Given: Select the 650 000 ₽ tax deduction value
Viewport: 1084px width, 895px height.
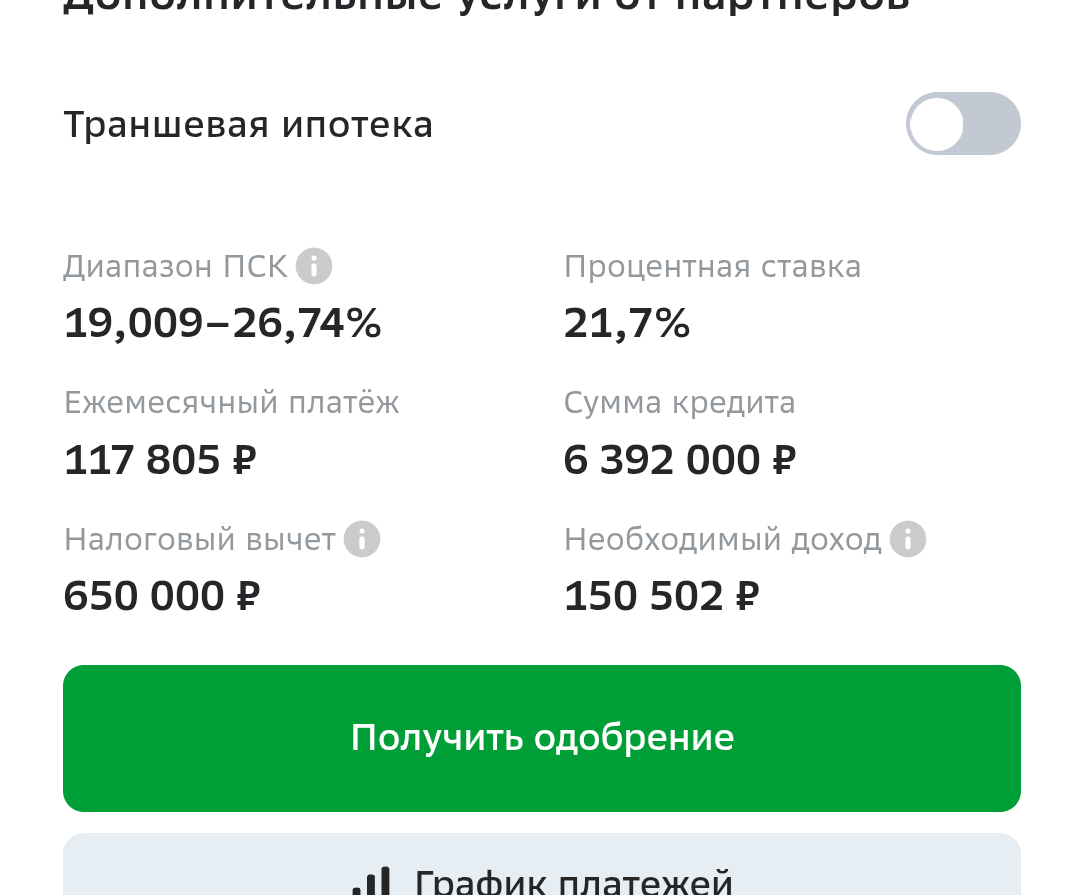Looking at the screenshot, I should [162, 596].
